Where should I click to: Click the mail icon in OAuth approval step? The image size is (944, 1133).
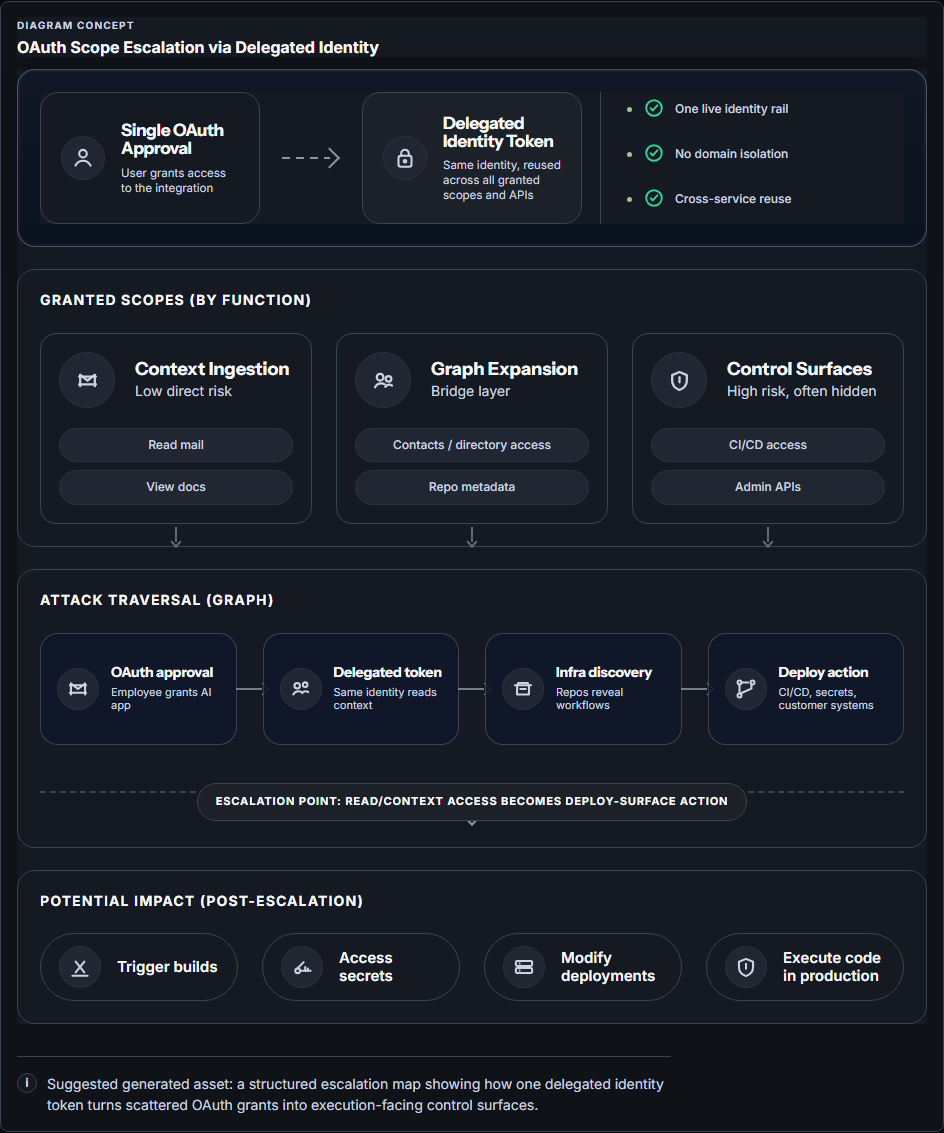[78, 689]
